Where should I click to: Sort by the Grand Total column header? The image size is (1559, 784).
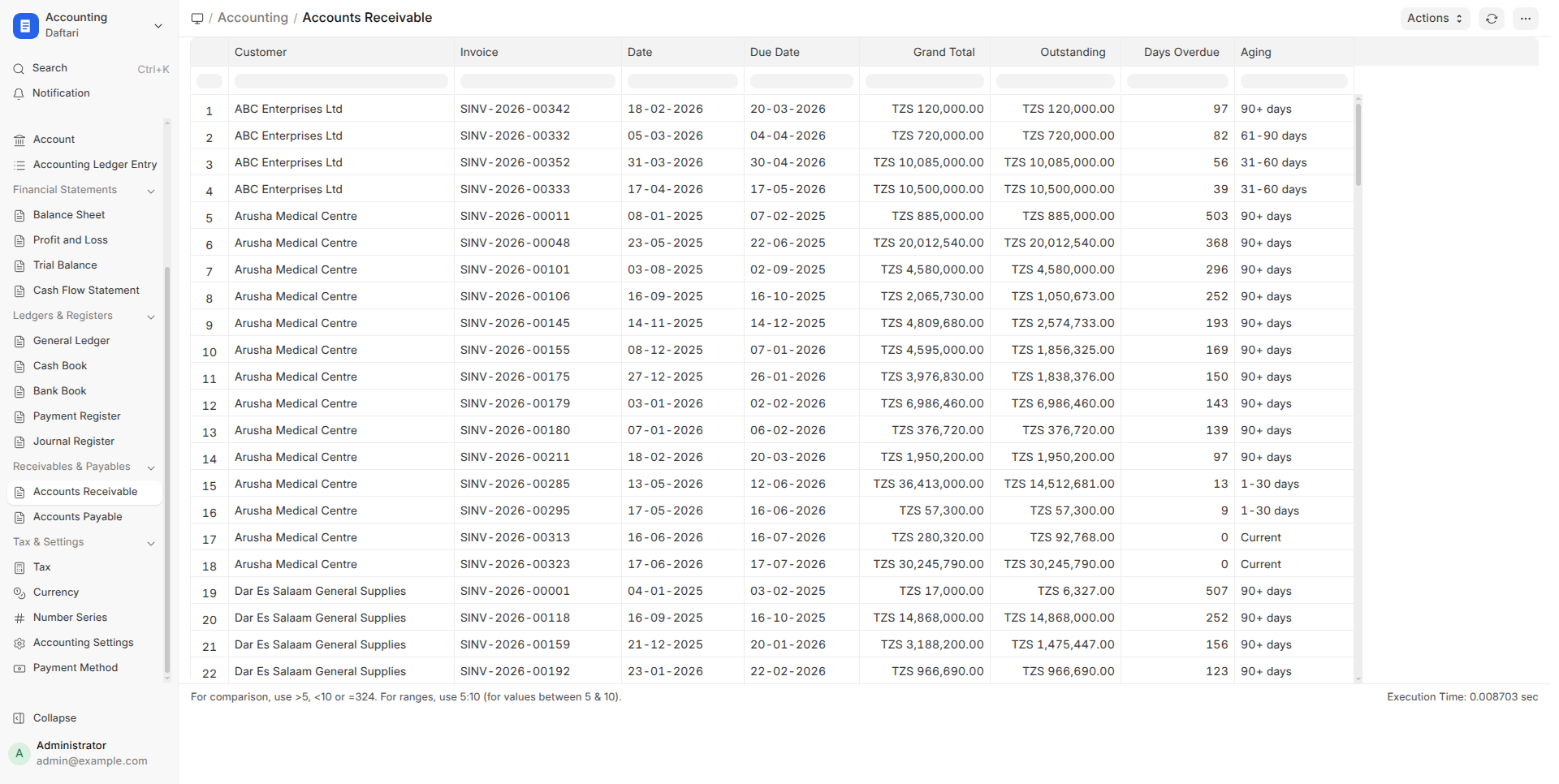(925, 52)
